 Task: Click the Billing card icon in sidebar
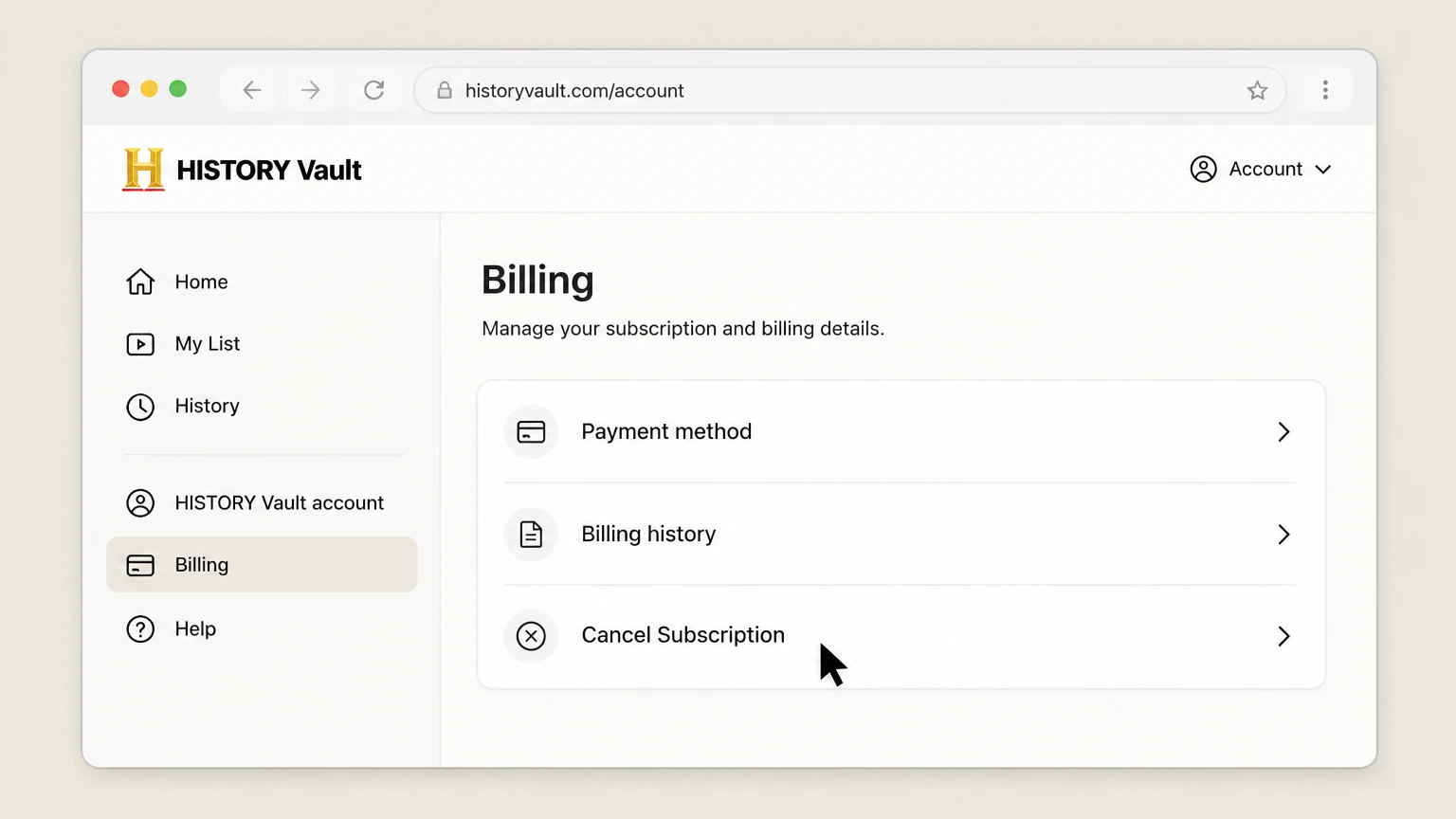pos(140,565)
